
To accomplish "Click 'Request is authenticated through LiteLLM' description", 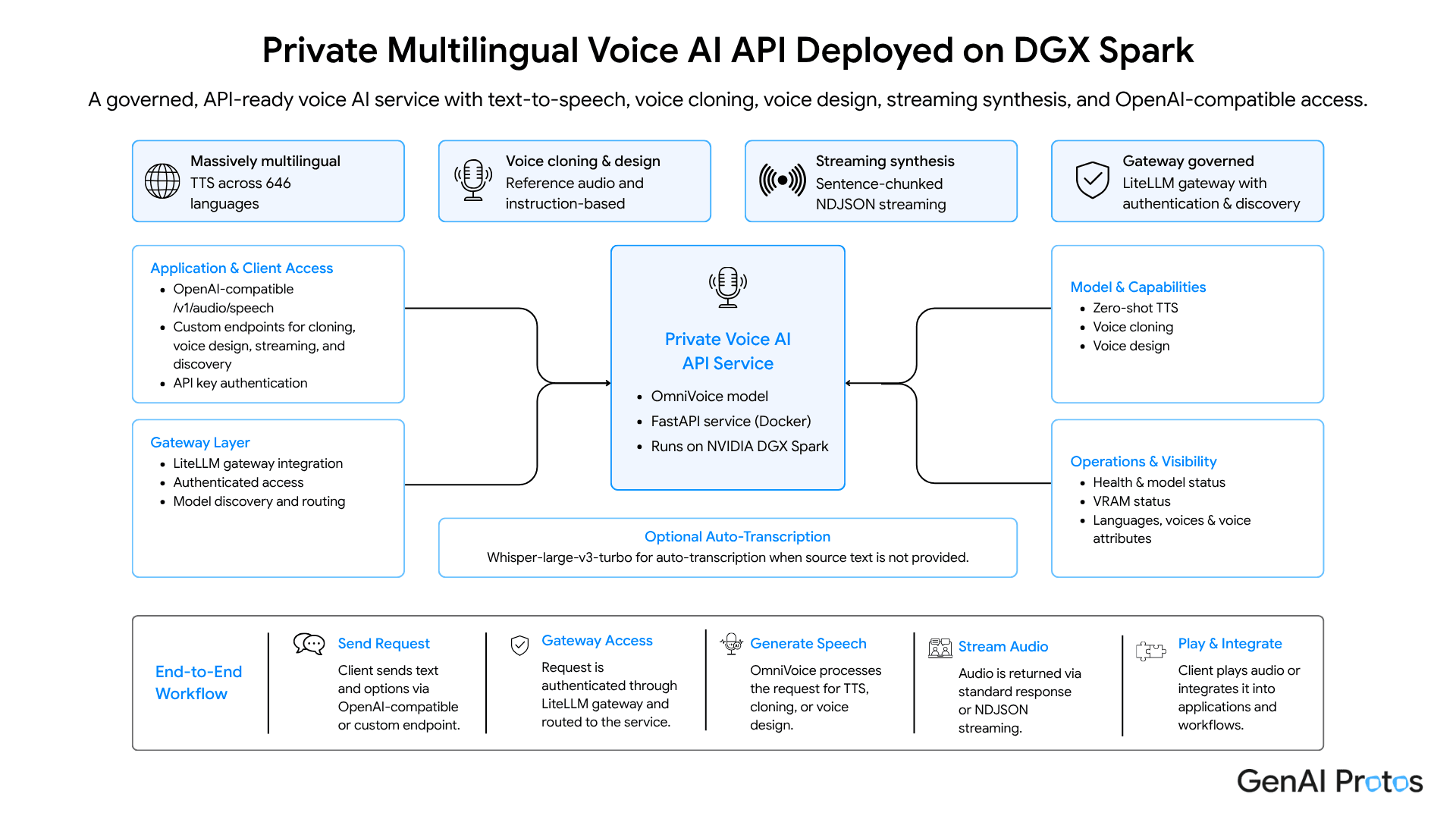I will pos(609,695).
